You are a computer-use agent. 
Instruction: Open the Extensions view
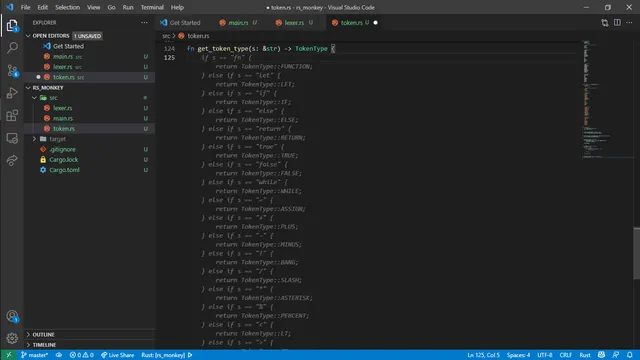(12, 116)
